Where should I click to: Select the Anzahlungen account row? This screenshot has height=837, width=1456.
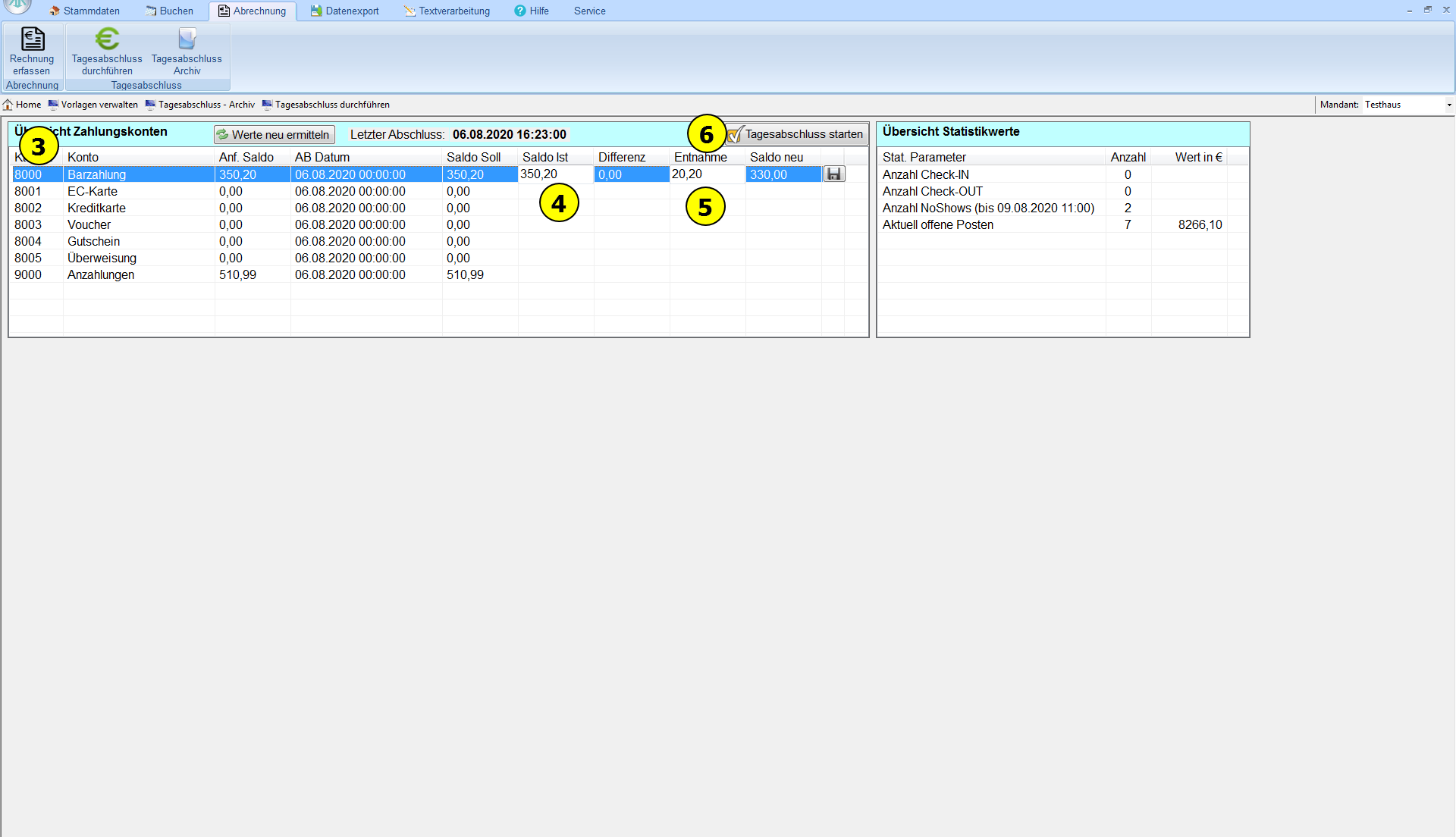tap(101, 274)
